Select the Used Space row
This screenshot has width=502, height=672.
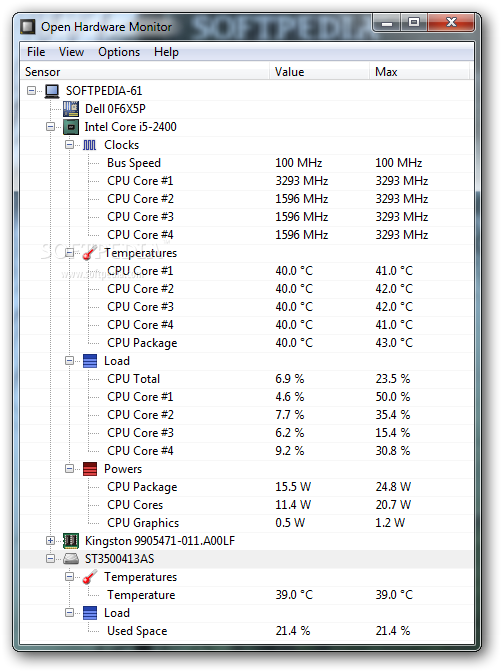pos(247,631)
